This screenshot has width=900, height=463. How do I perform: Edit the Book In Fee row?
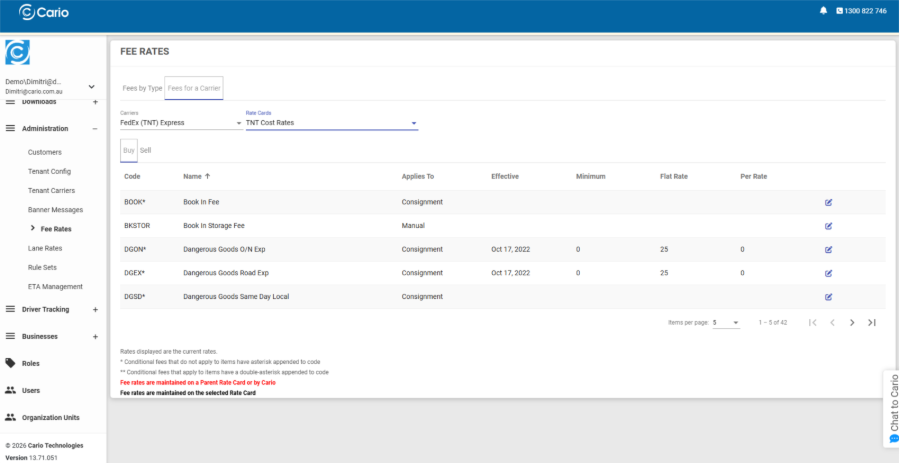click(x=828, y=202)
